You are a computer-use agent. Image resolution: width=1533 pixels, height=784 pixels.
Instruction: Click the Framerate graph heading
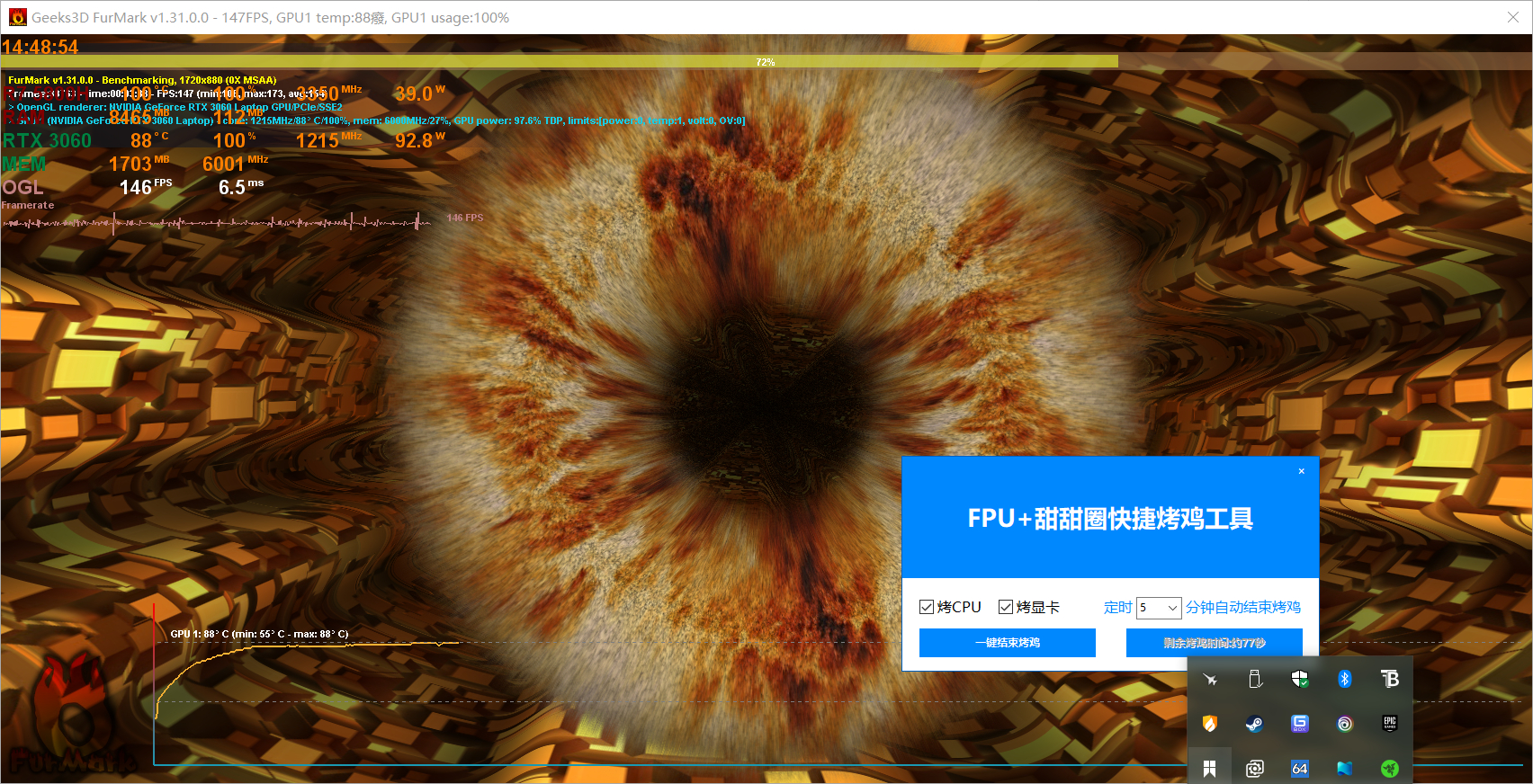tap(28, 205)
